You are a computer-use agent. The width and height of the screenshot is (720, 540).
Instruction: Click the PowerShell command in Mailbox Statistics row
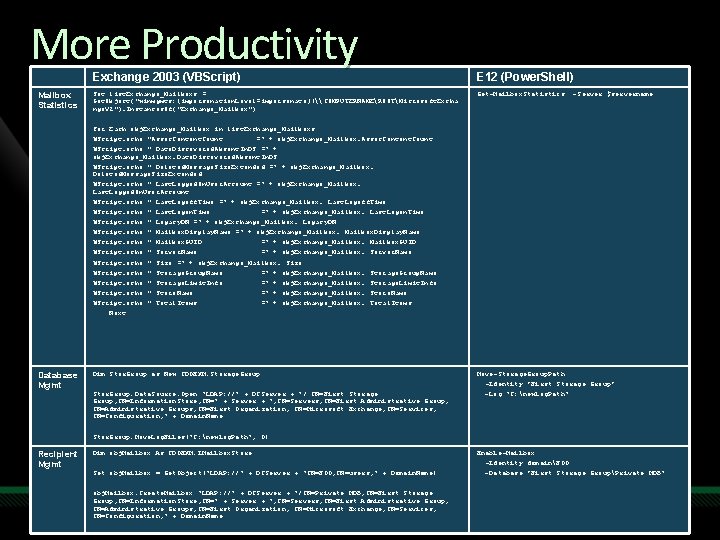click(565, 94)
